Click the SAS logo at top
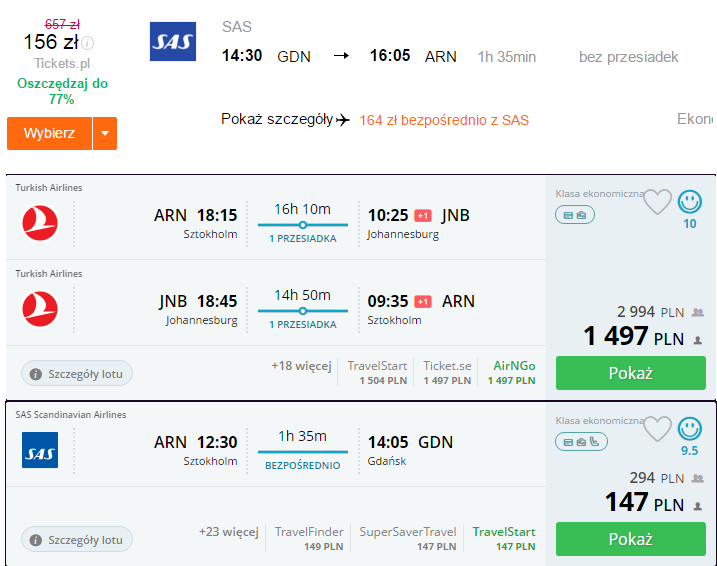717x566 pixels. click(173, 42)
